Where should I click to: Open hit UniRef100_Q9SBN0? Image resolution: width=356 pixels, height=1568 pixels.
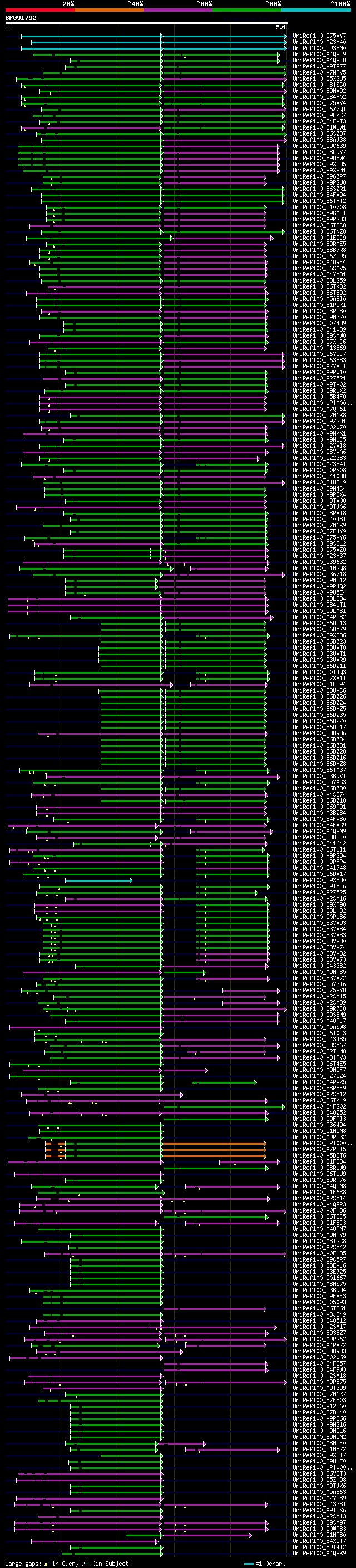(x=319, y=48)
